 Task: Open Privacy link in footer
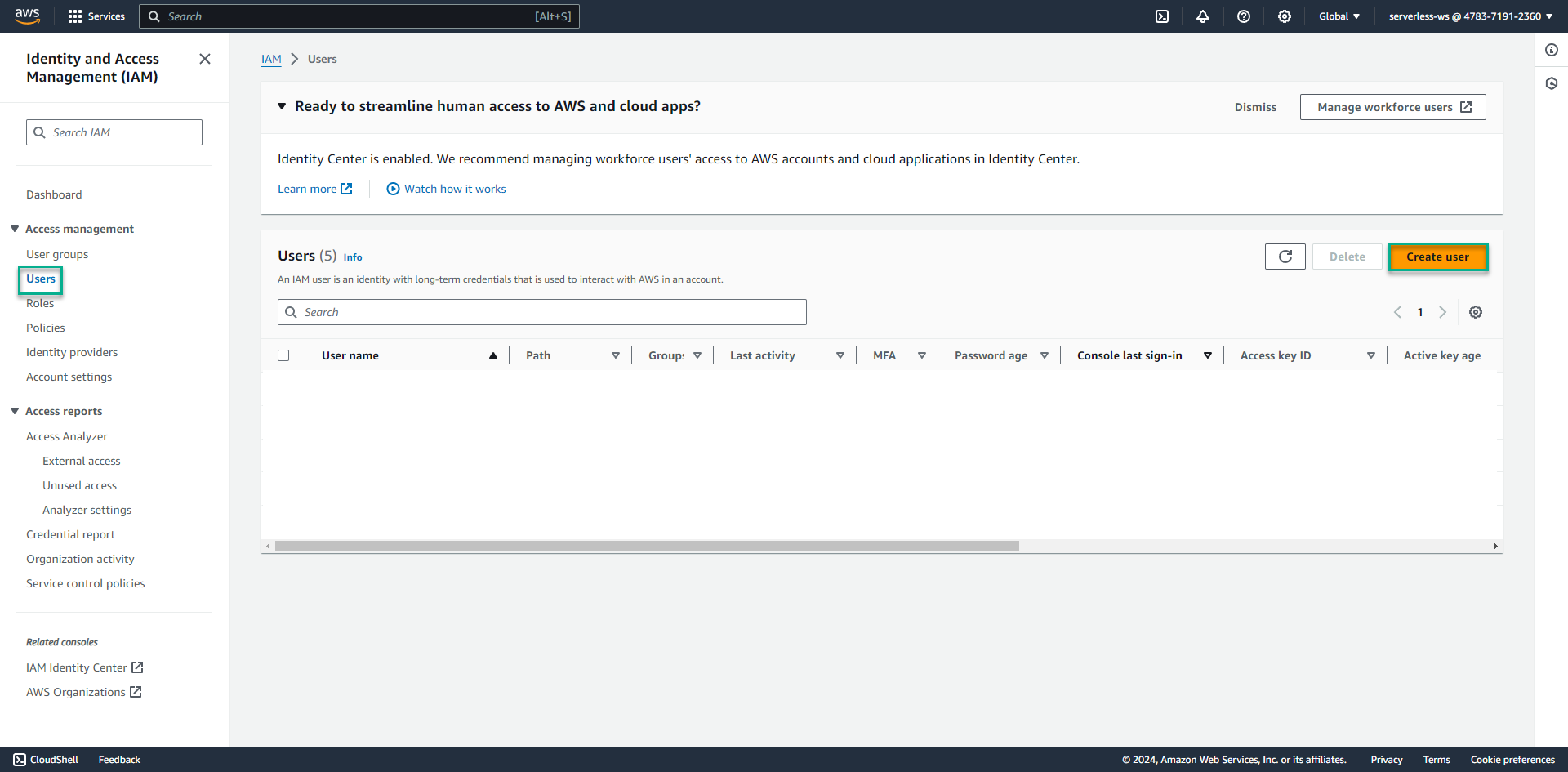pos(1387,760)
